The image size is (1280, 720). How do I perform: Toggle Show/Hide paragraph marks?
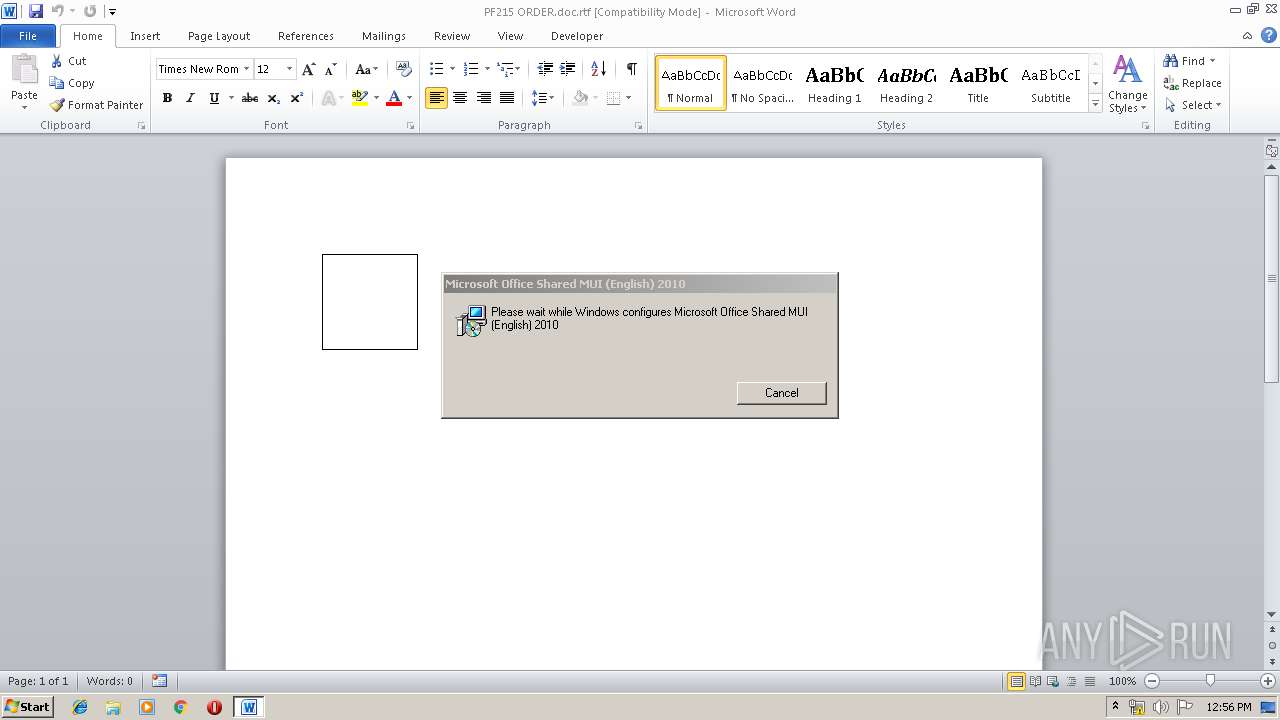point(631,69)
